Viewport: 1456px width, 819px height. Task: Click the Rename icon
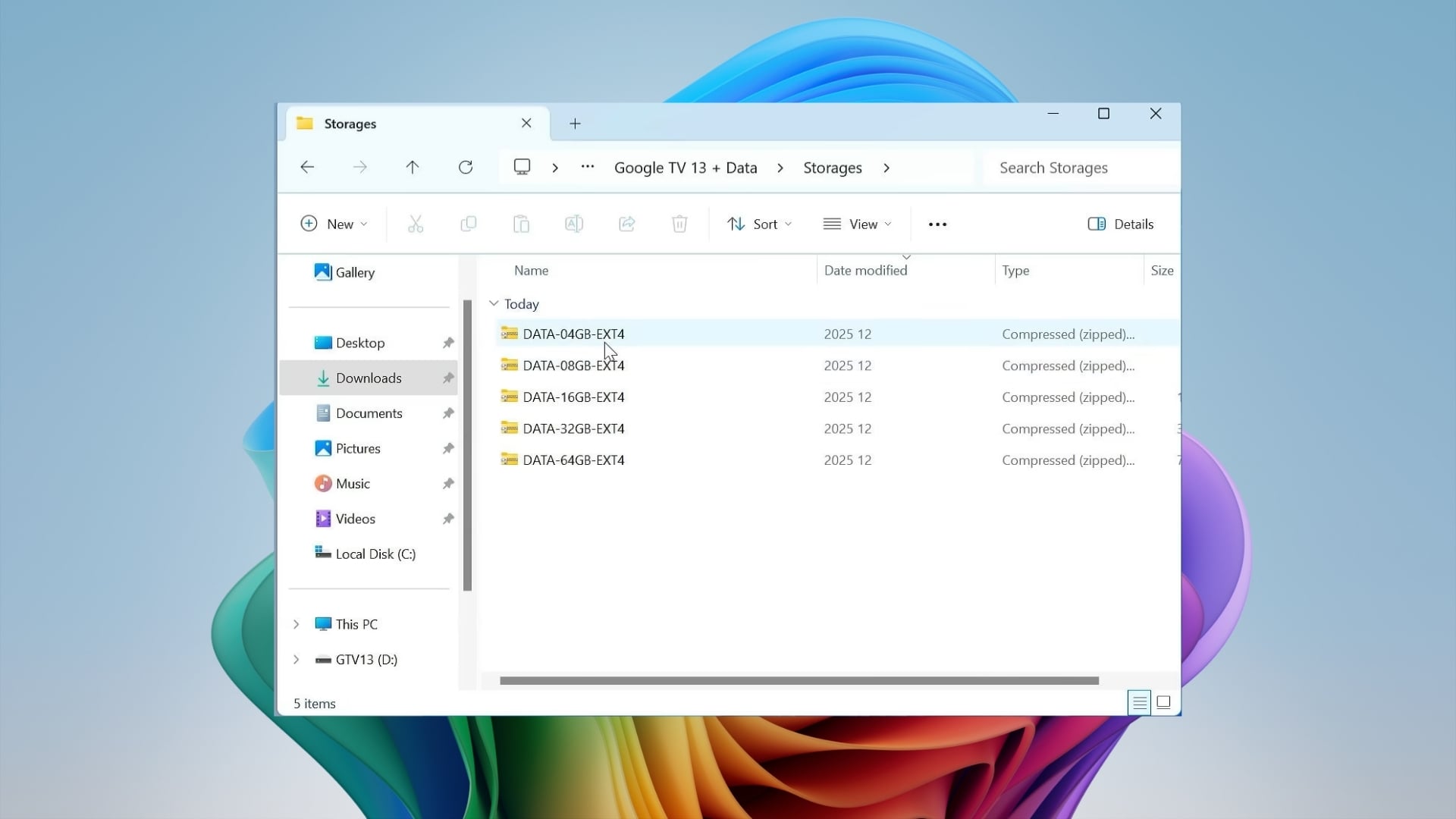(574, 224)
